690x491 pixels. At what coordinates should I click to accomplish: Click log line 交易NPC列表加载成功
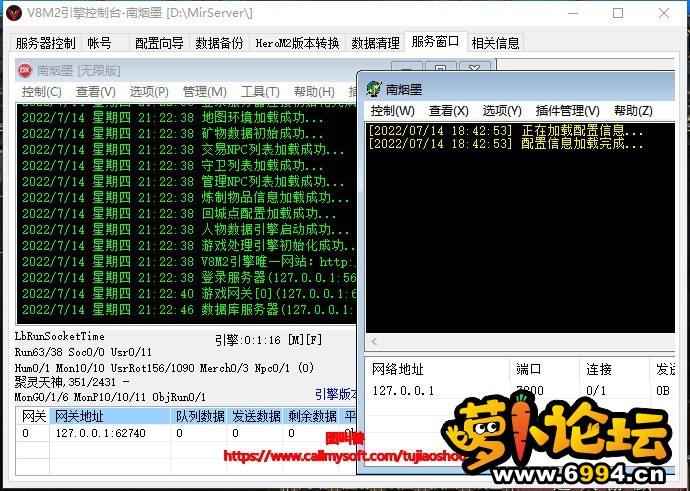tap(183, 150)
